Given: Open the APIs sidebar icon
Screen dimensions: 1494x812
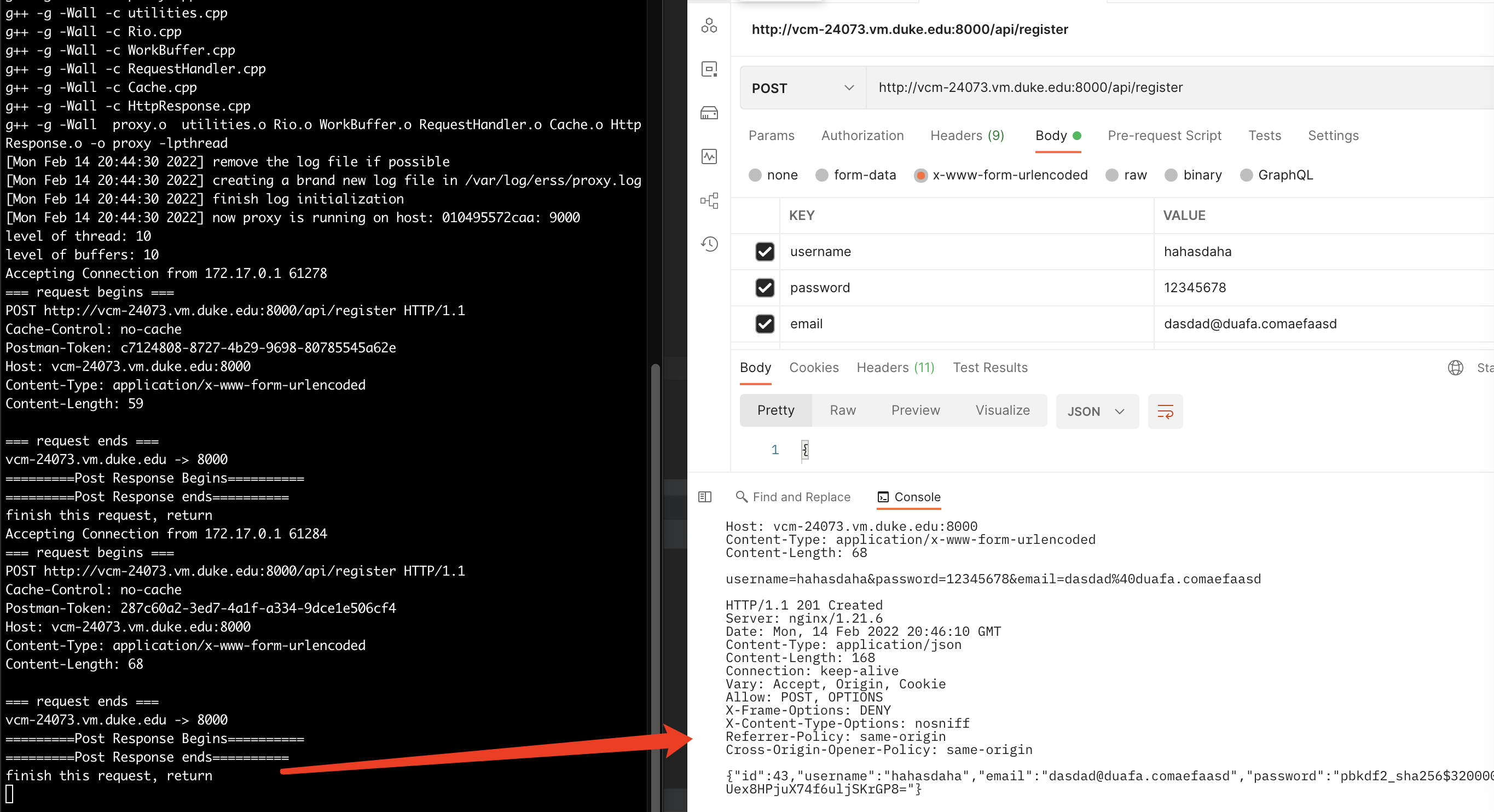Looking at the screenshot, I should (x=709, y=26).
